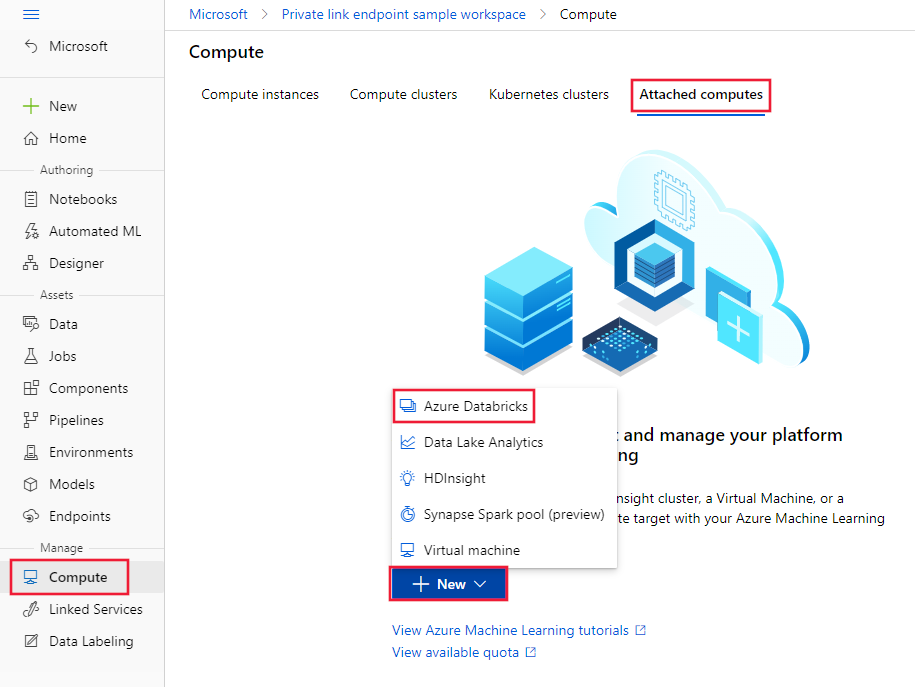The width and height of the screenshot is (915, 687).
Task: Click the Synapse Spark pool icon
Action: coord(408,514)
